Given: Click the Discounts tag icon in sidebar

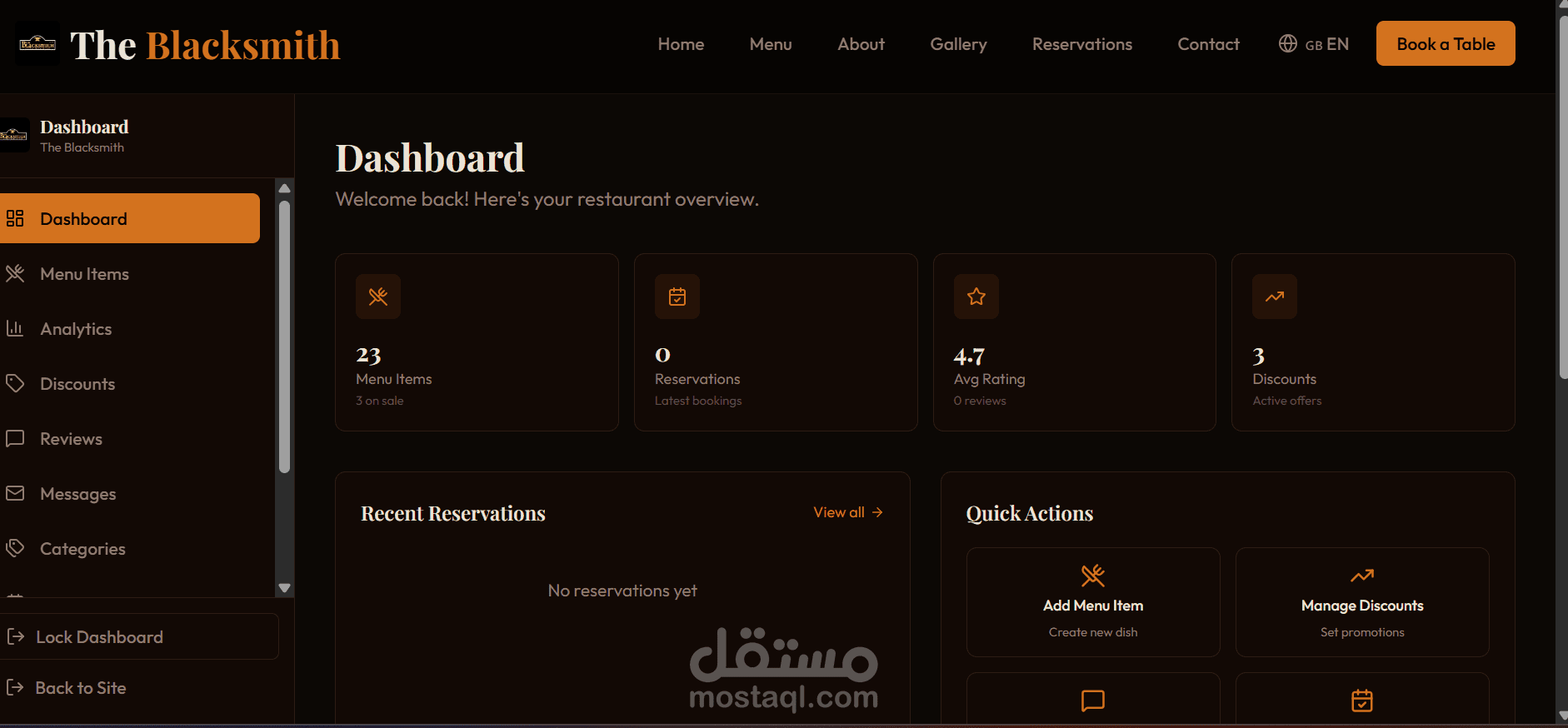Looking at the screenshot, I should (15, 383).
